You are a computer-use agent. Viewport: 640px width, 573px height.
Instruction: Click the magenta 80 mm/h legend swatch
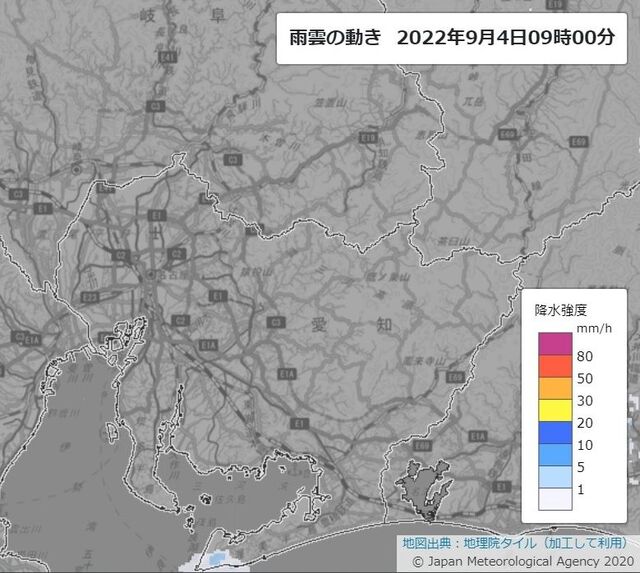[x=555, y=344]
